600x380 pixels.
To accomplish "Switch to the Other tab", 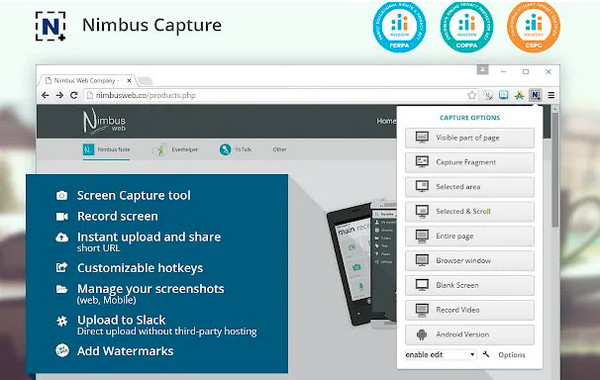I will [x=279, y=150].
